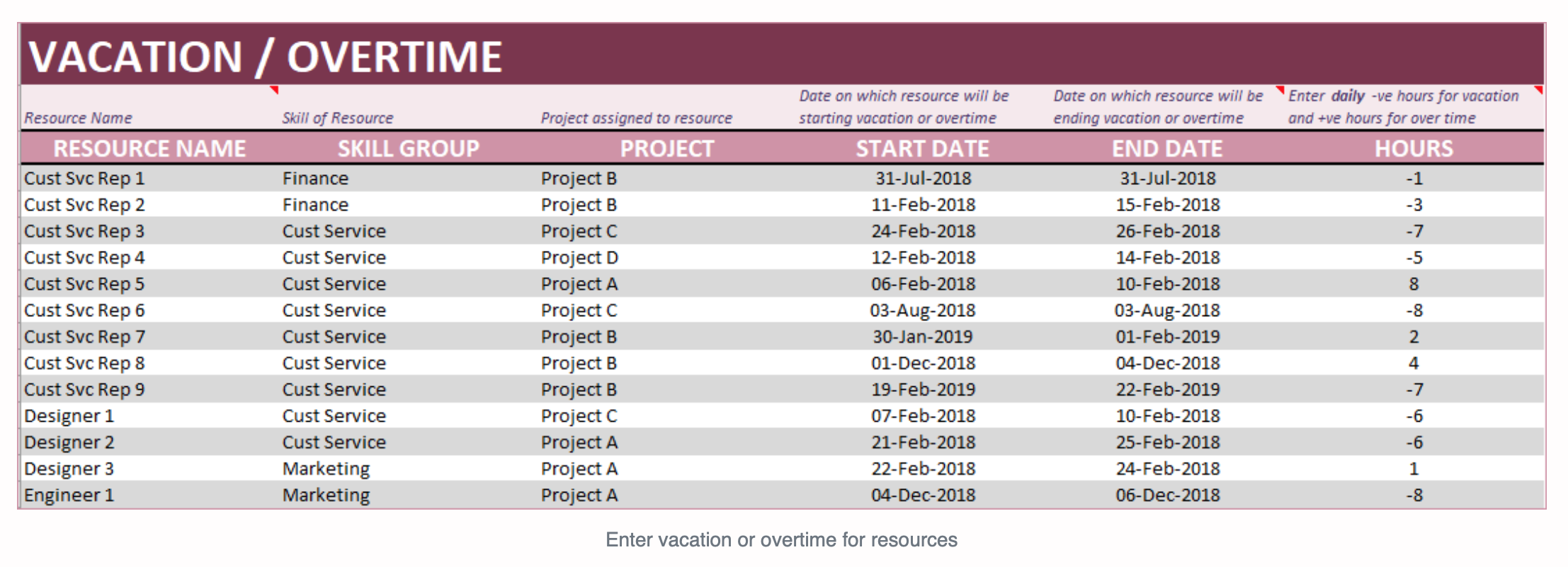Click the END DATE column header
The width and height of the screenshot is (1568, 567).
coord(1167,148)
